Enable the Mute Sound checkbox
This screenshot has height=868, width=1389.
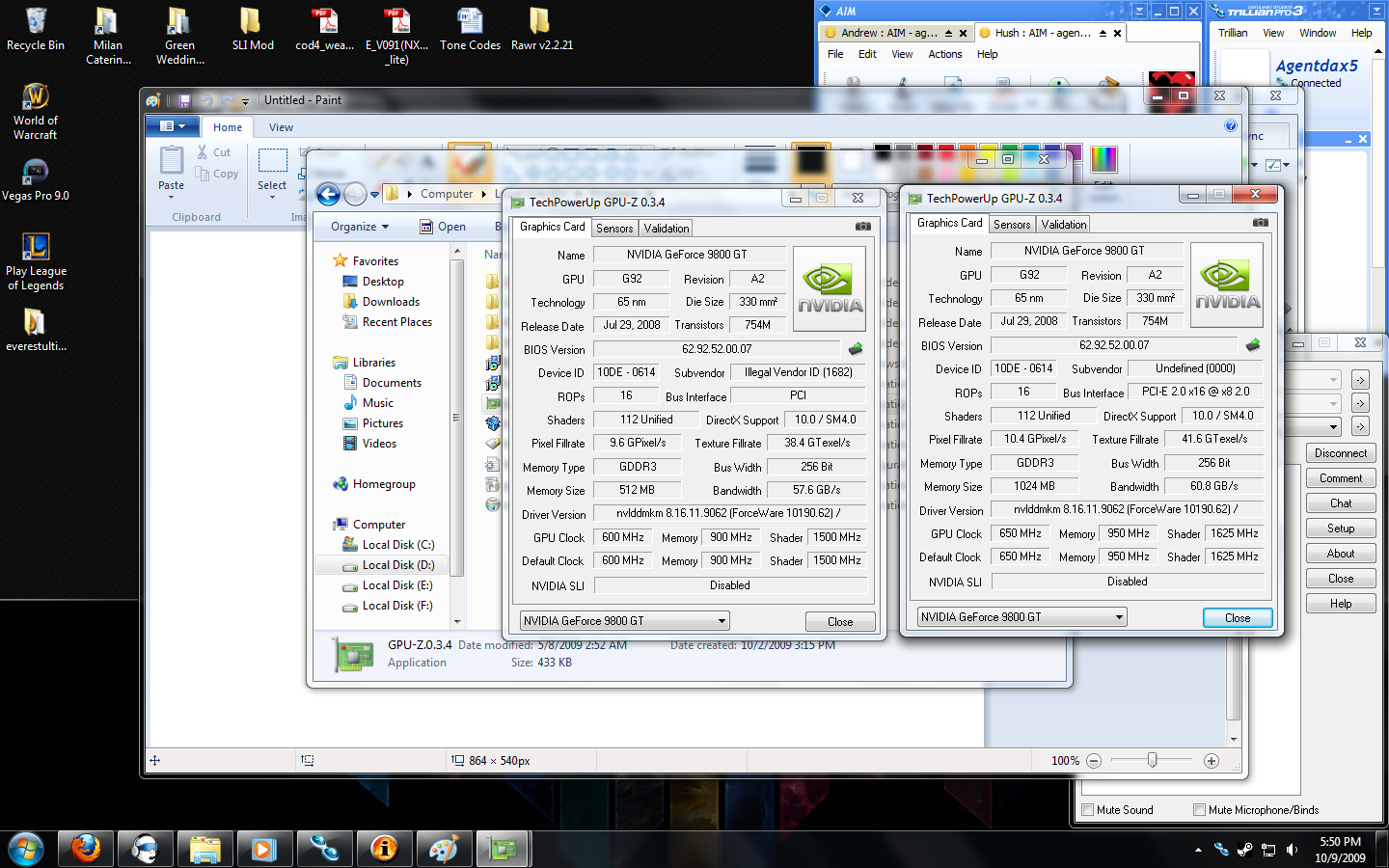point(1088,810)
